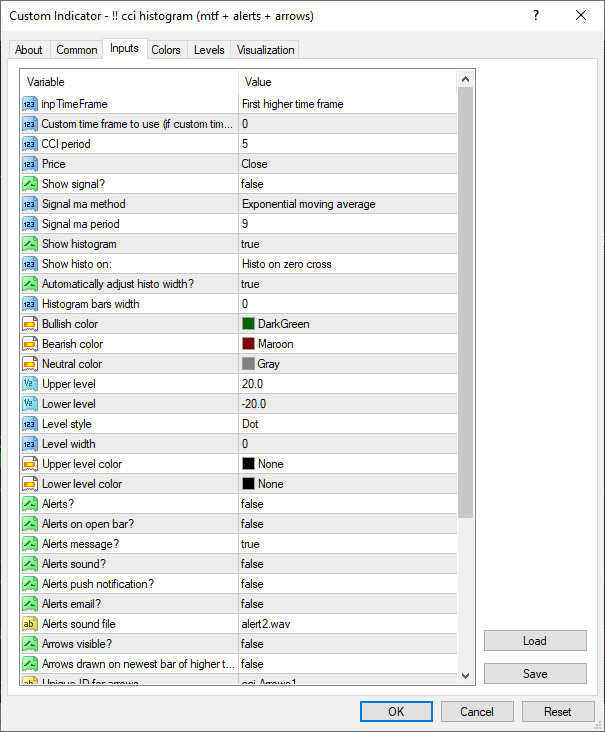
Task: Click the color icon beside Neutral color
Action: click(29, 364)
